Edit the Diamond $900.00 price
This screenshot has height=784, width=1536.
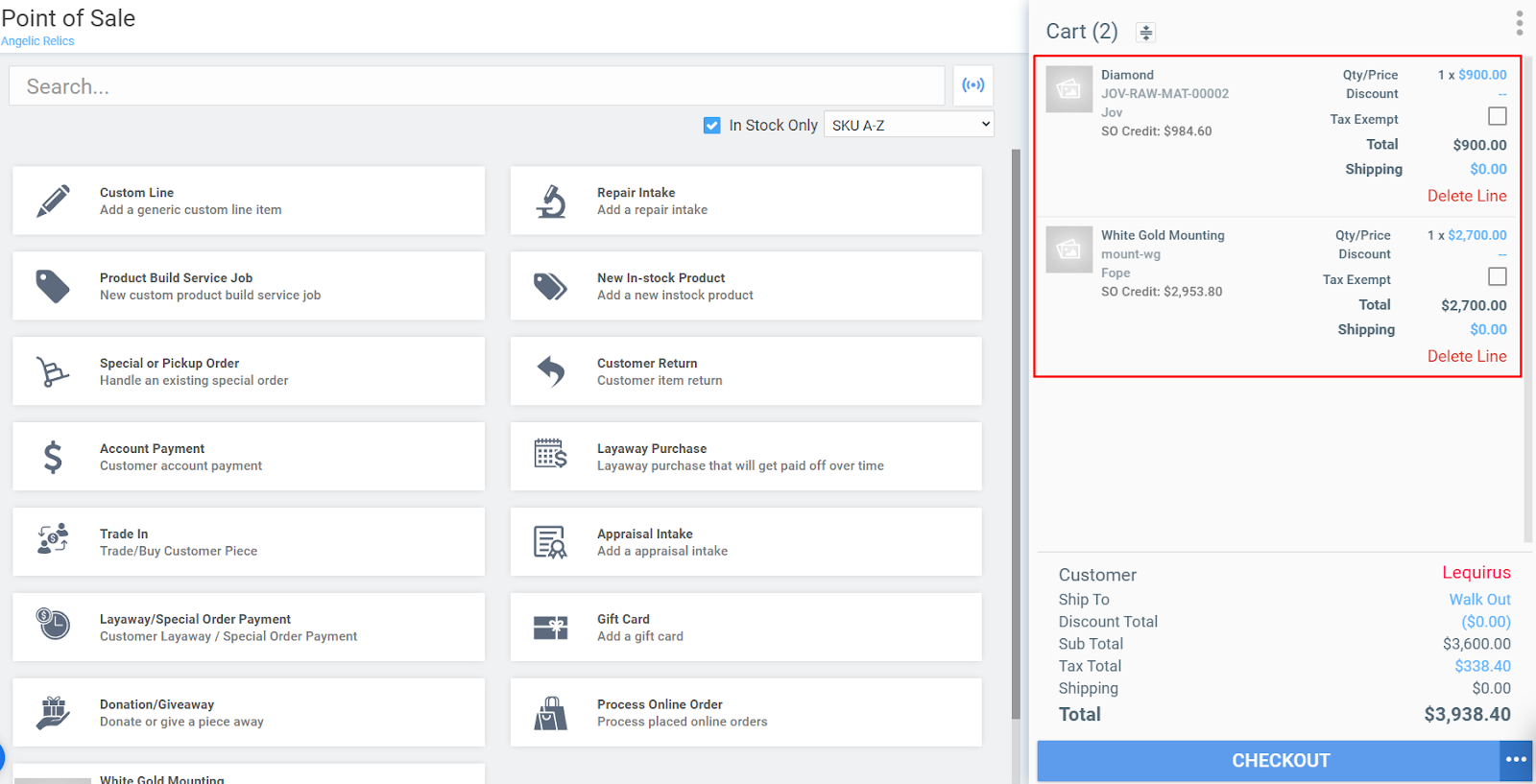point(1482,75)
